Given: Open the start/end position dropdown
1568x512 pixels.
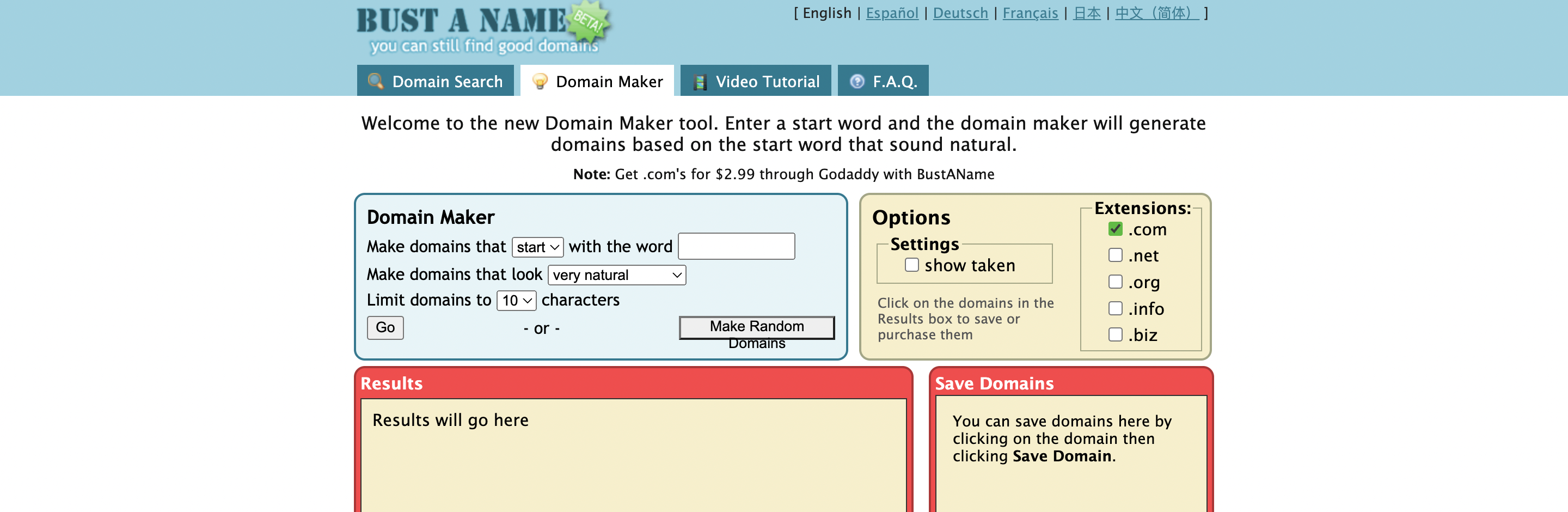Looking at the screenshot, I should coord(537,247).
